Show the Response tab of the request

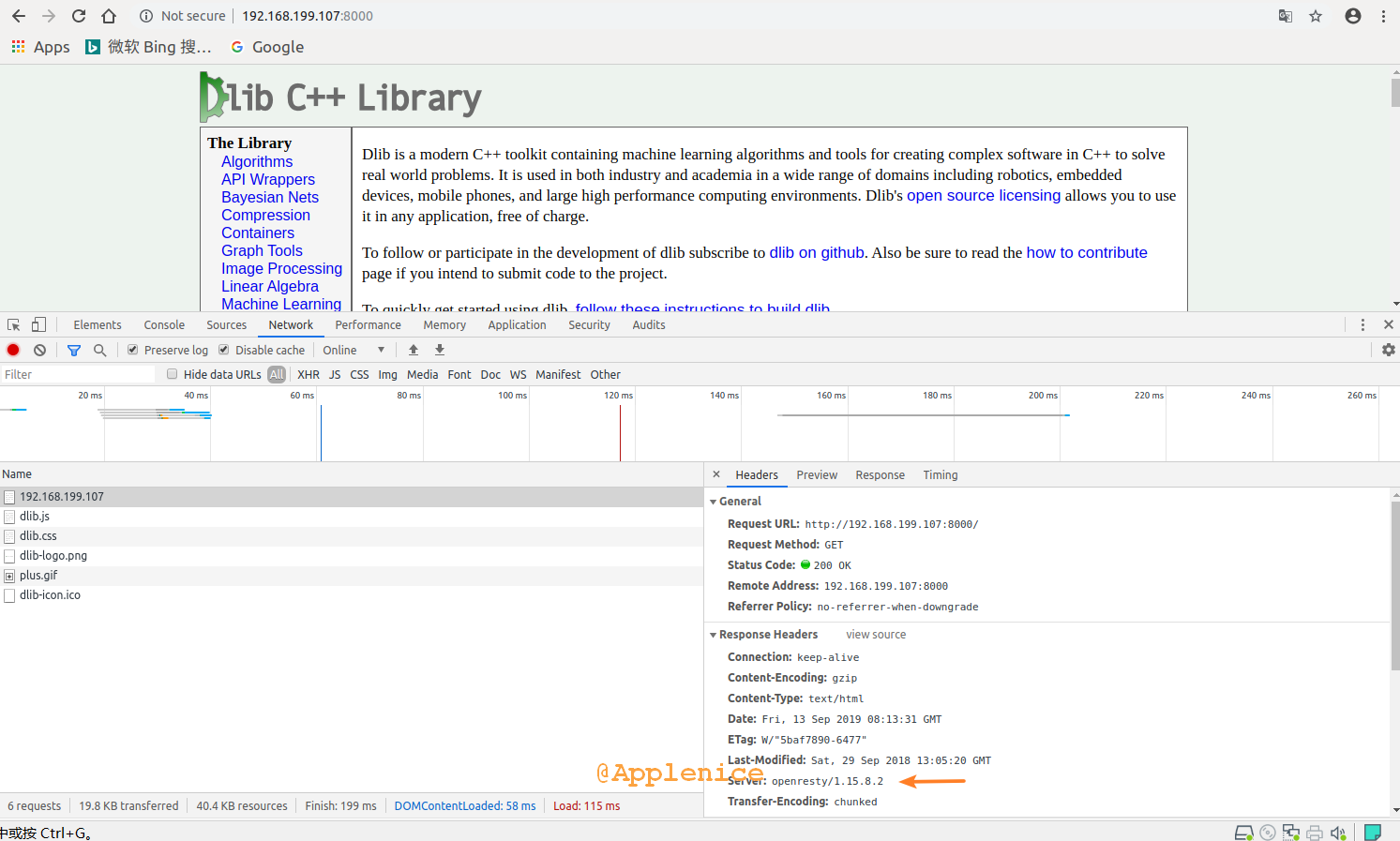click(x=881, y=475)
